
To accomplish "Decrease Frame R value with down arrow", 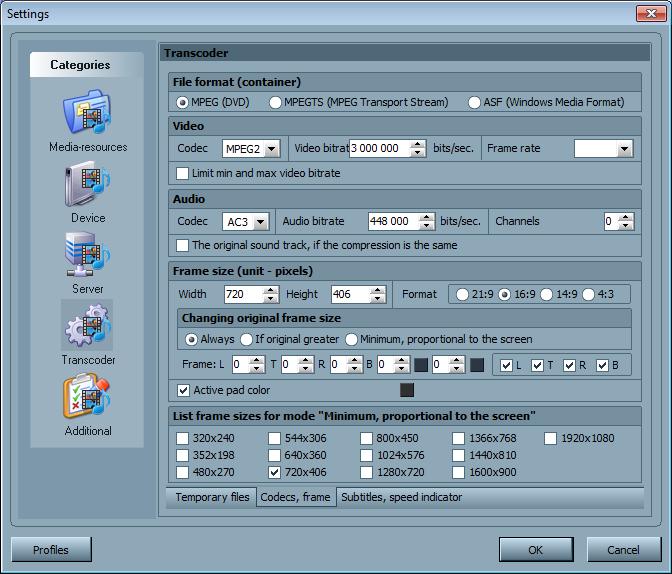I will point(355,369).
